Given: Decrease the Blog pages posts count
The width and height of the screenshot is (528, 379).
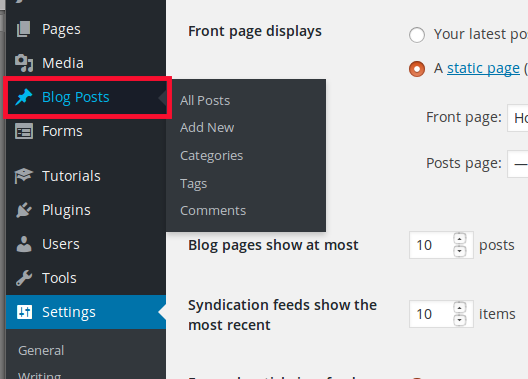Looking at the screenshot, I should pos(460,251).
